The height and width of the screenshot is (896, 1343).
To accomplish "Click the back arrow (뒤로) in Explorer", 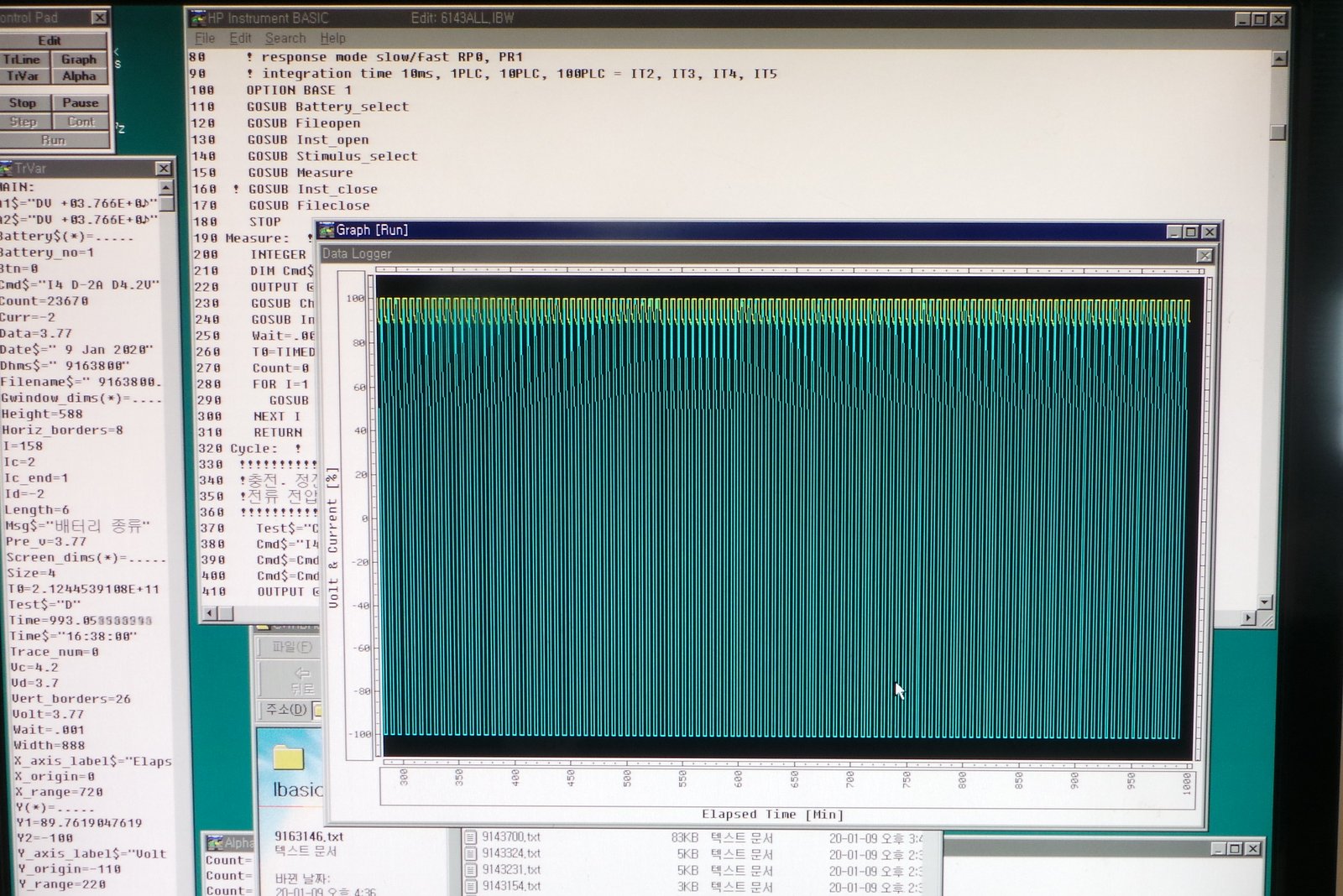I will (x=302, y=674).
